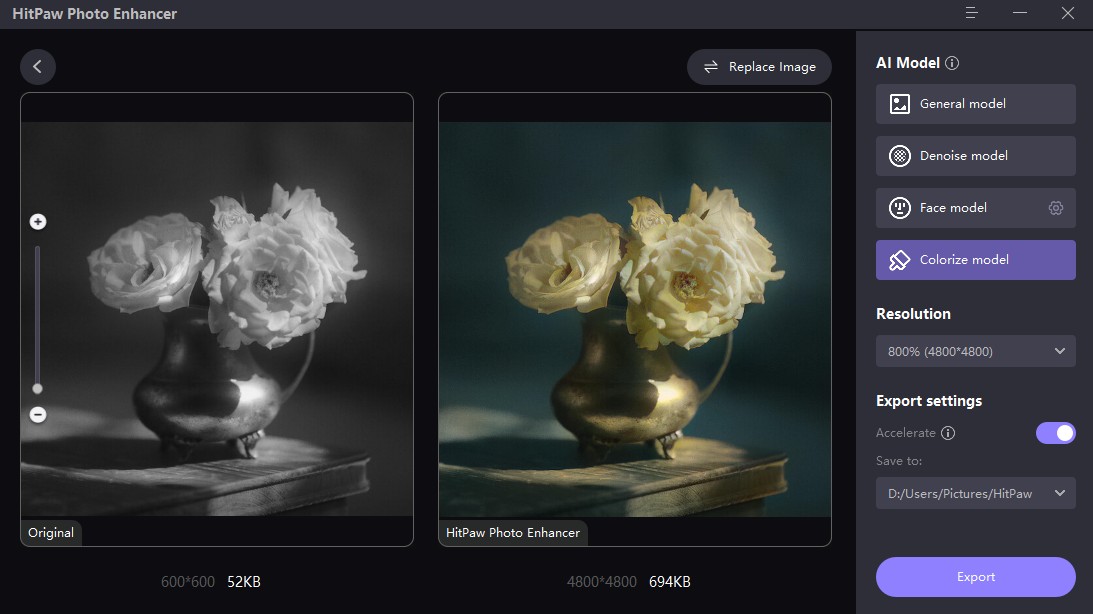Open the hamburger menu in title bar
Image resolution: width=1093 pixels, height=614 pixels.
(x=971, y=13)
